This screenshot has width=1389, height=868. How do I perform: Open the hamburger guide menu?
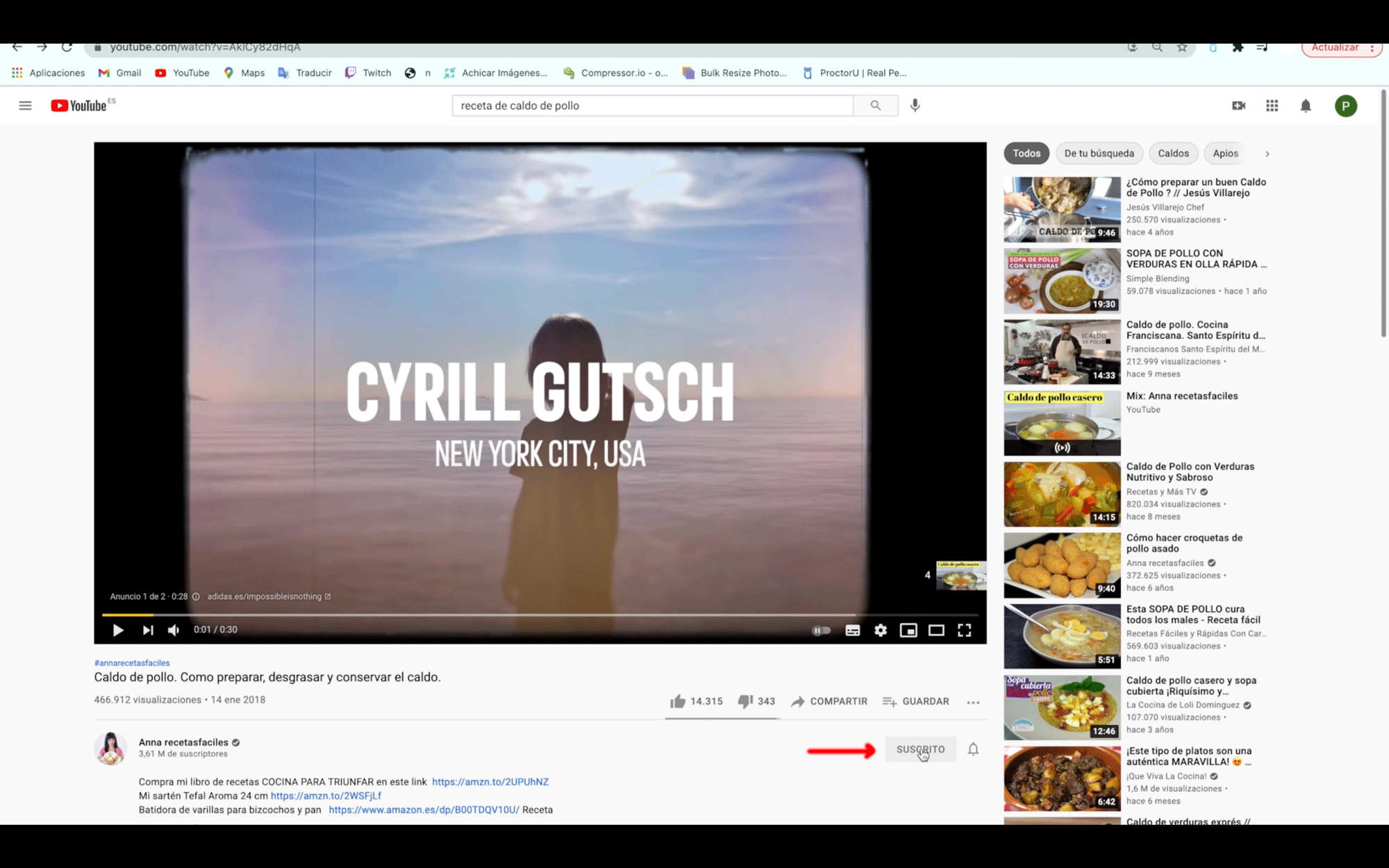[25, 106]
